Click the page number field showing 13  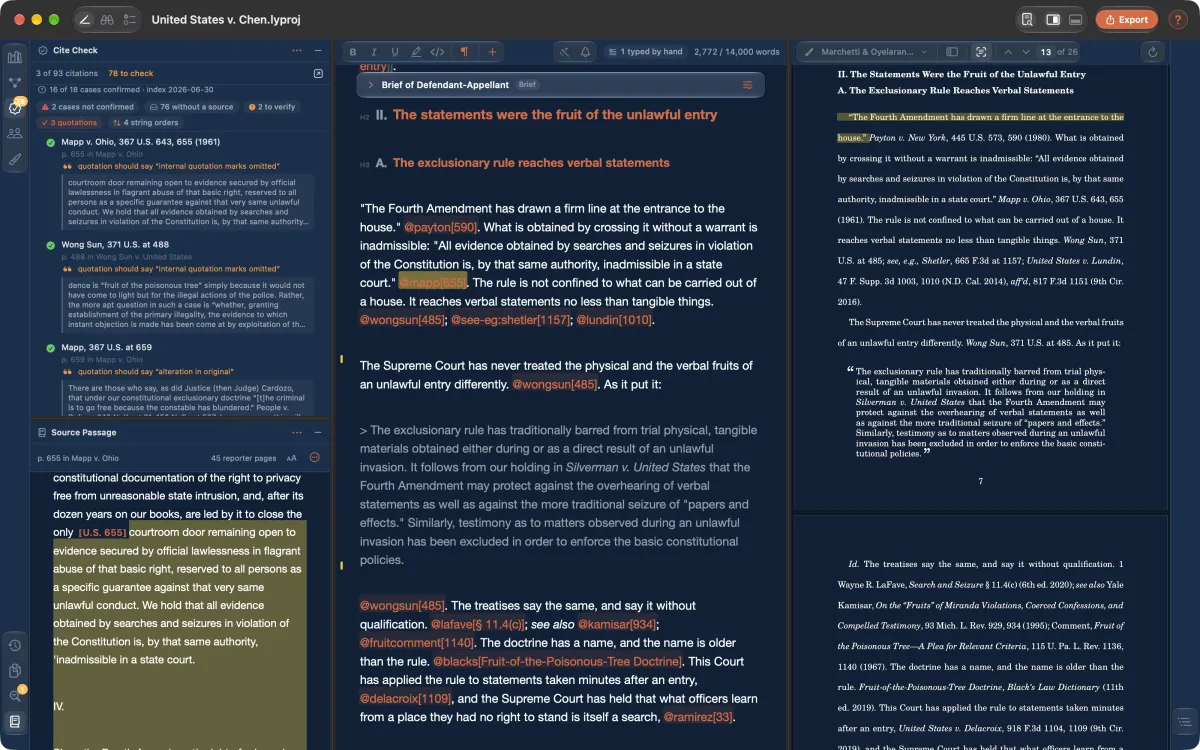pos(1045,52)
